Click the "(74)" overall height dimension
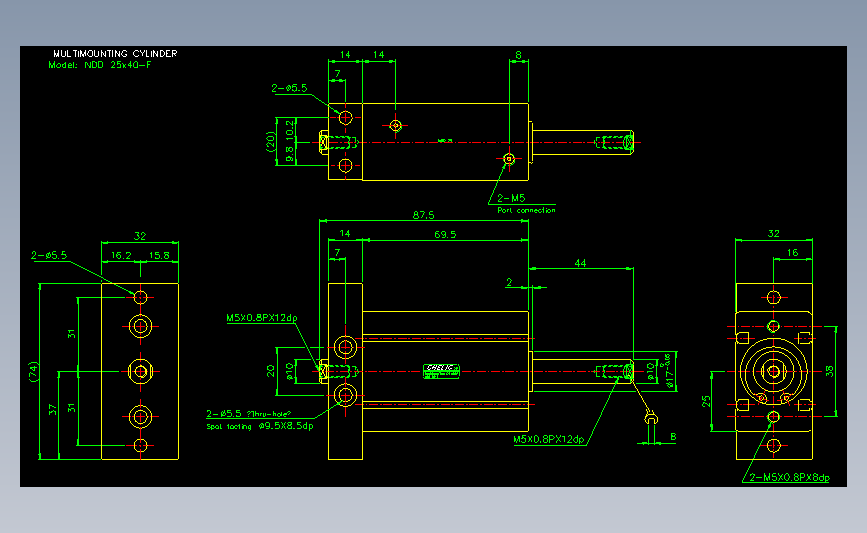867x533 pixels. click(34, 372)
